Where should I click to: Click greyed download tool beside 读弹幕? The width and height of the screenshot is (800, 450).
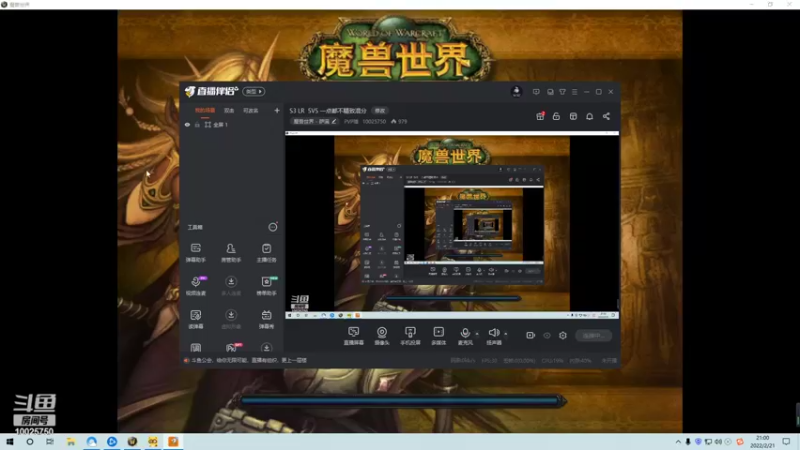point(231,319)
